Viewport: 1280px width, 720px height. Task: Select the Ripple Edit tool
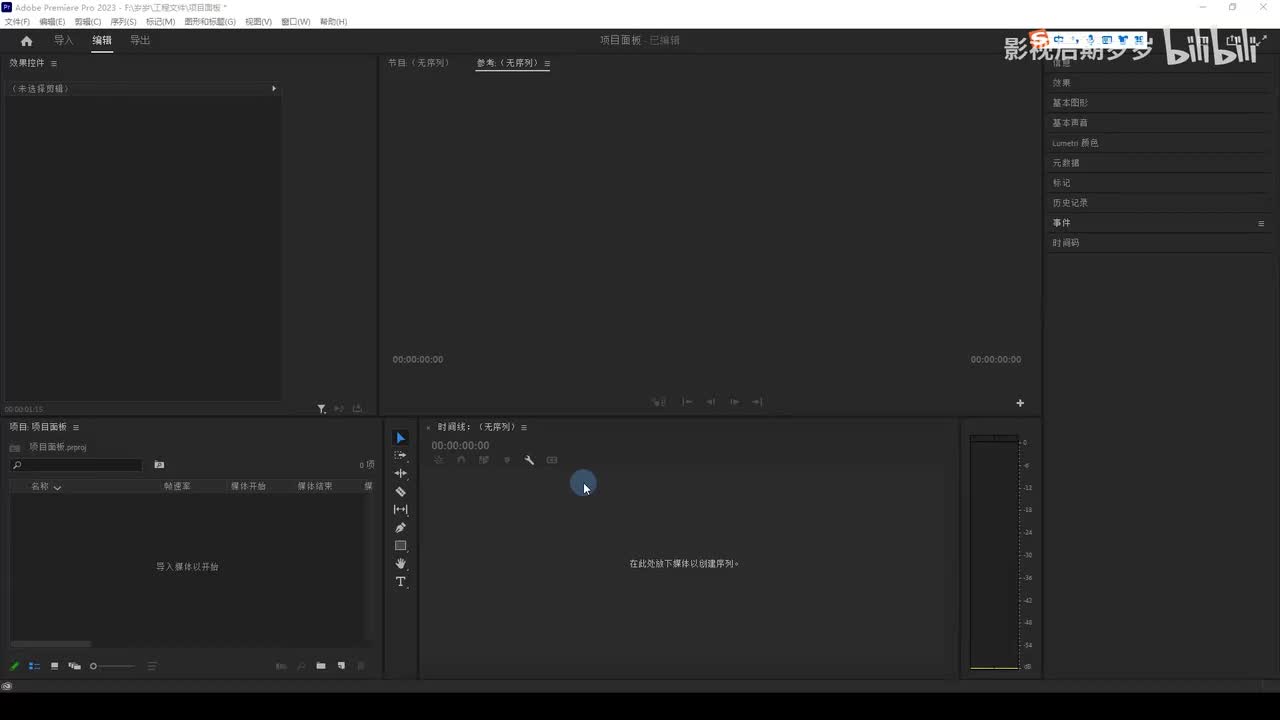(400, 474)
